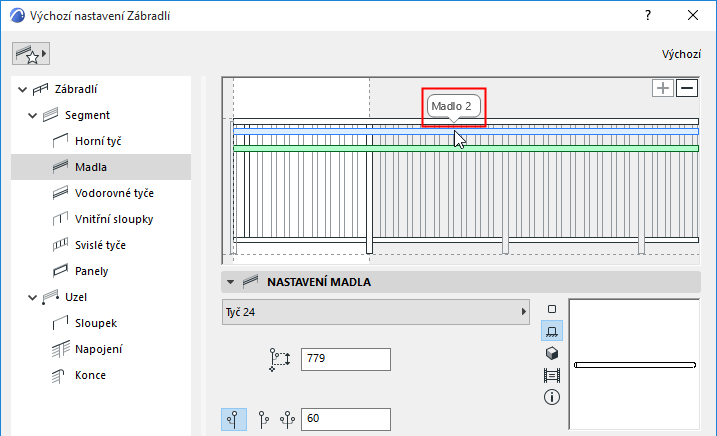717x436 pixels.
Task: Open the Tyč 24 component dropdown
Action: pos(376,312)
